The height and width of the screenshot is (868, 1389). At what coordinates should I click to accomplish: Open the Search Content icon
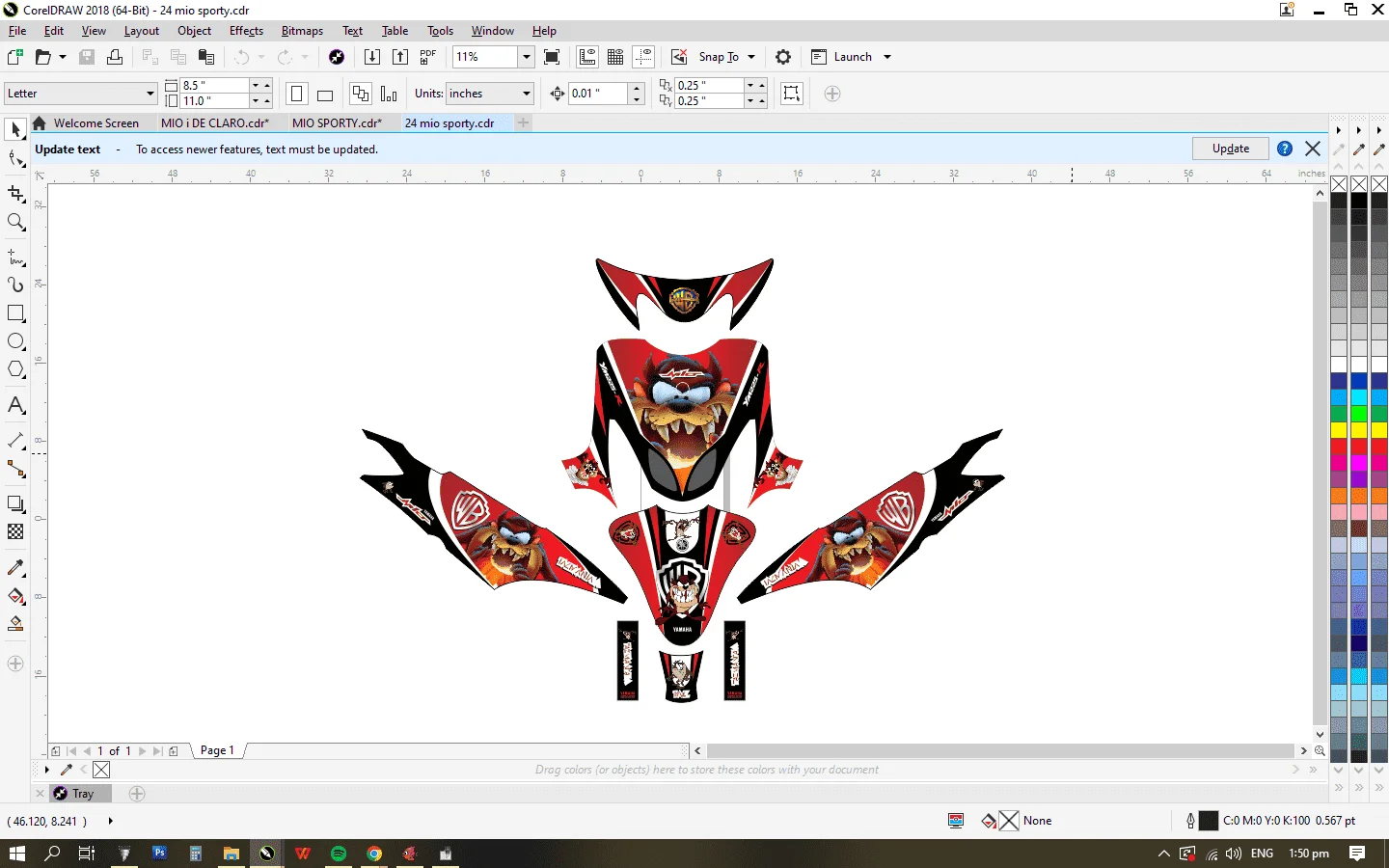click(x=337, y=57)
